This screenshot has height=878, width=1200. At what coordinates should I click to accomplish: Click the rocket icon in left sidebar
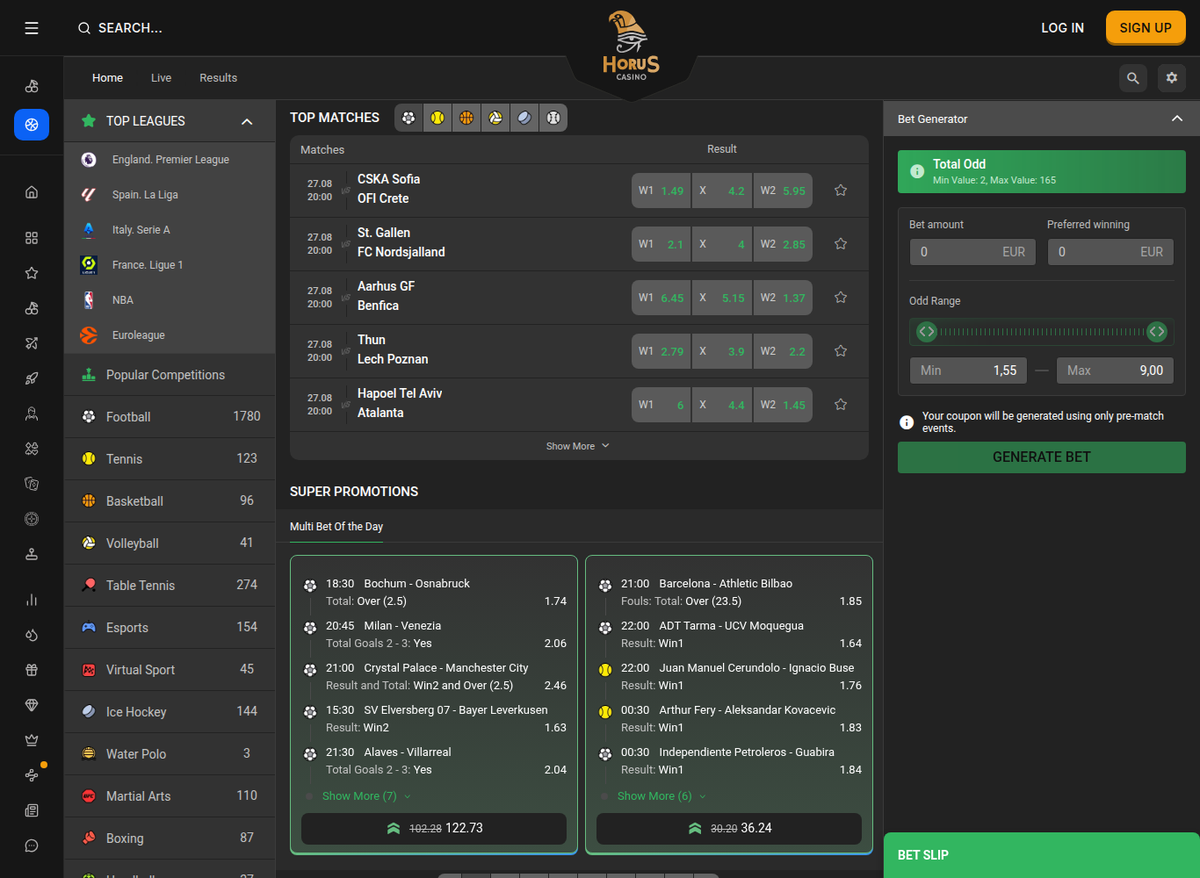[x=31, y=378]
